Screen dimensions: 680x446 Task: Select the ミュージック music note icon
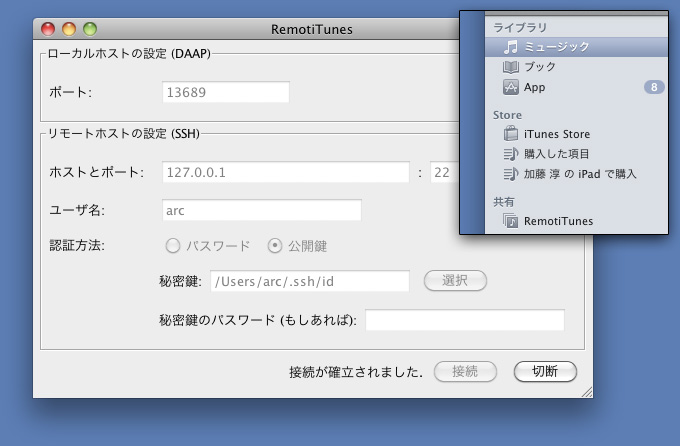(x=511, y=46)
